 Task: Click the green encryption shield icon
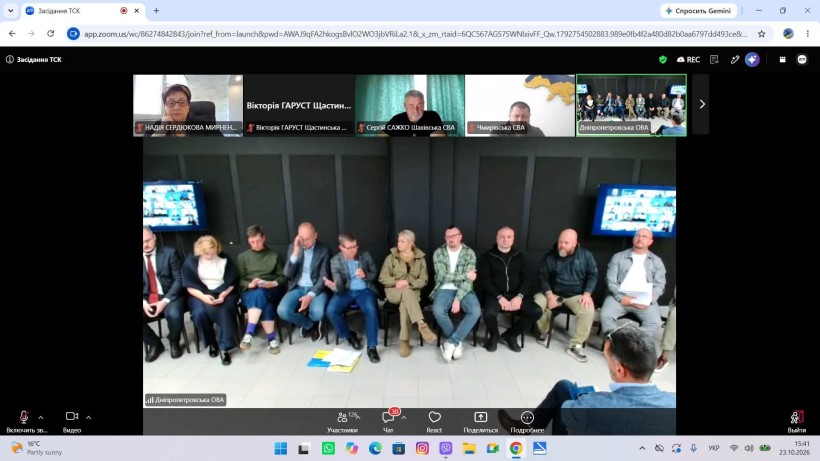point(663,60)
